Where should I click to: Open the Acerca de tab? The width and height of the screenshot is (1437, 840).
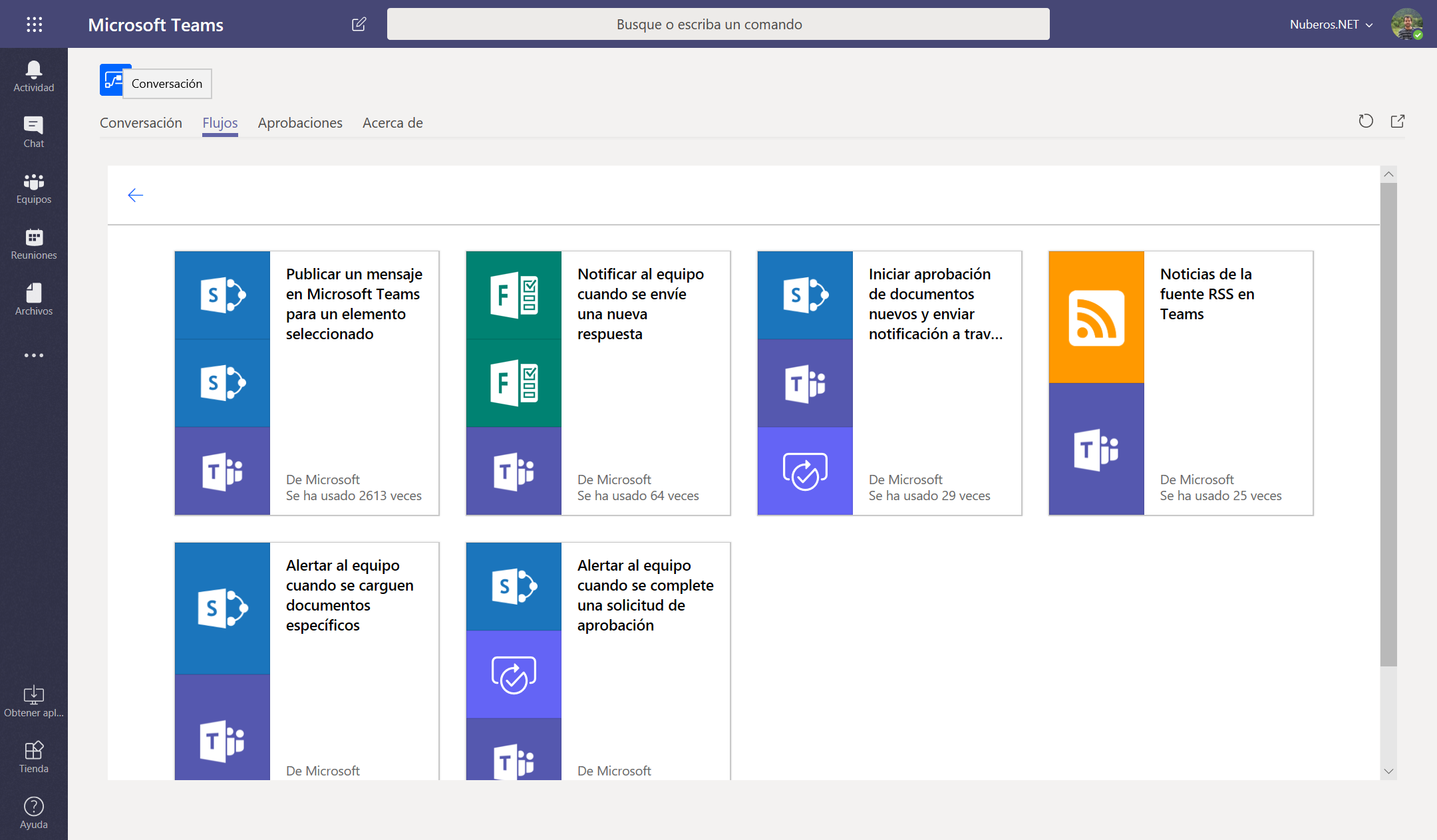point(393,122)
